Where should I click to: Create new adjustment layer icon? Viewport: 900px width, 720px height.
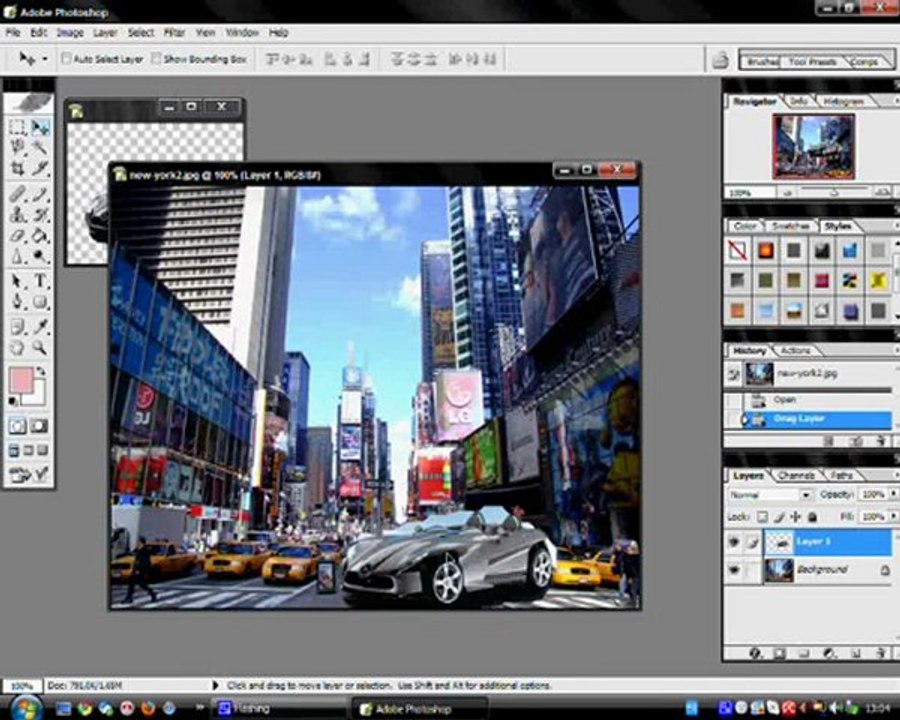click(829, 653)
